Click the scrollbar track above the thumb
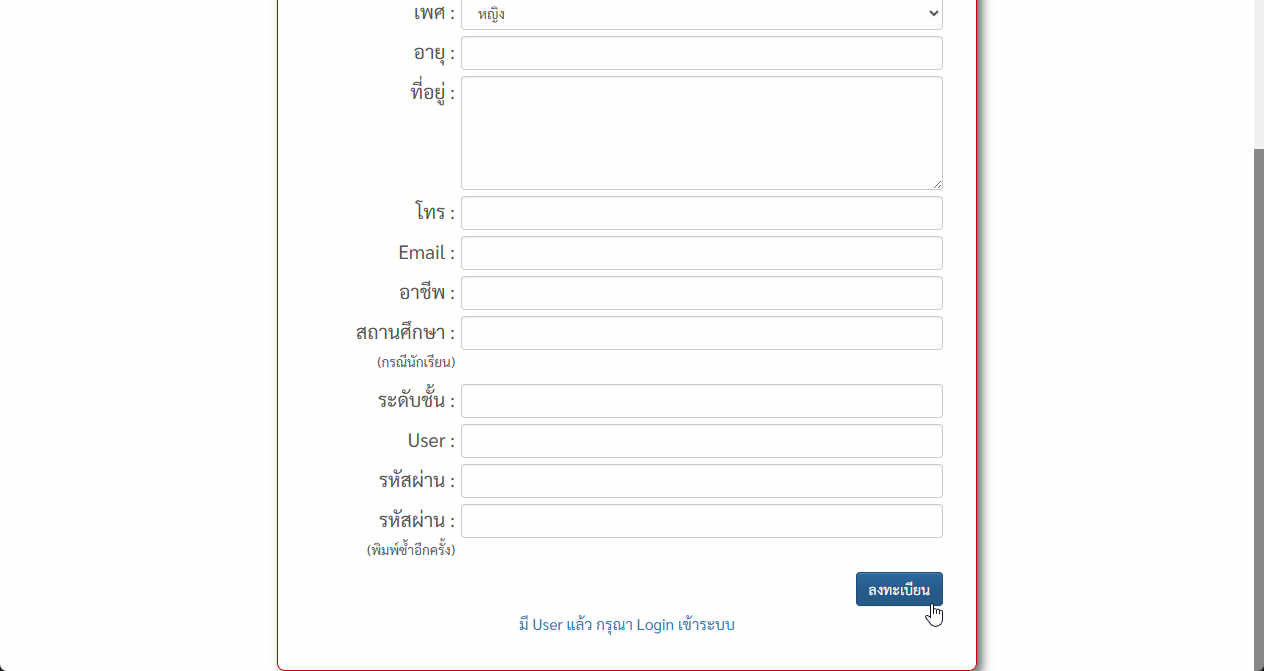1264x671 pixels. (1258, 74)
